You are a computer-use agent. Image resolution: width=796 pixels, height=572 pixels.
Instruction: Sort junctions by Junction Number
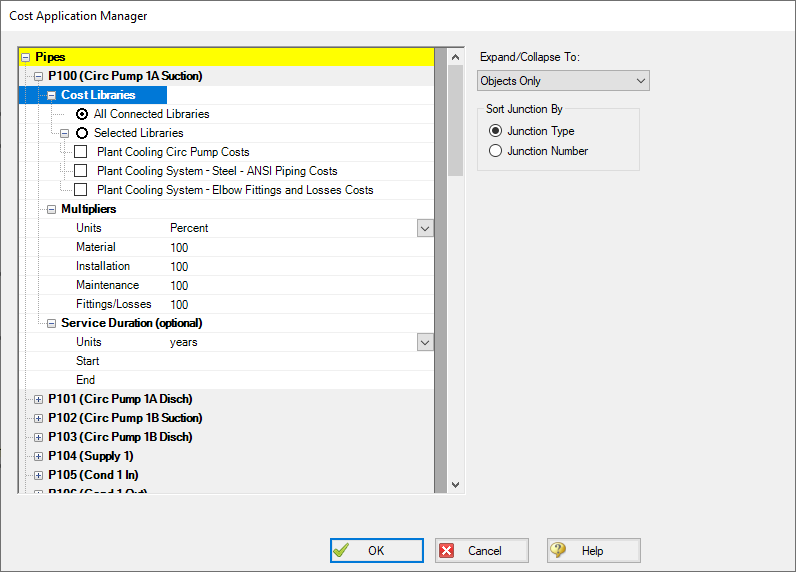(x=495, y=151)
